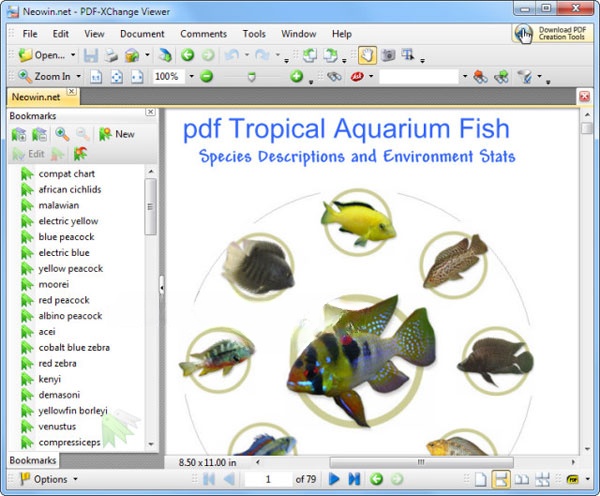The image size is (600, 496).
Task: Click the horizontal document scrollbar
Action: pyautogui.click(x=421, y=462)
